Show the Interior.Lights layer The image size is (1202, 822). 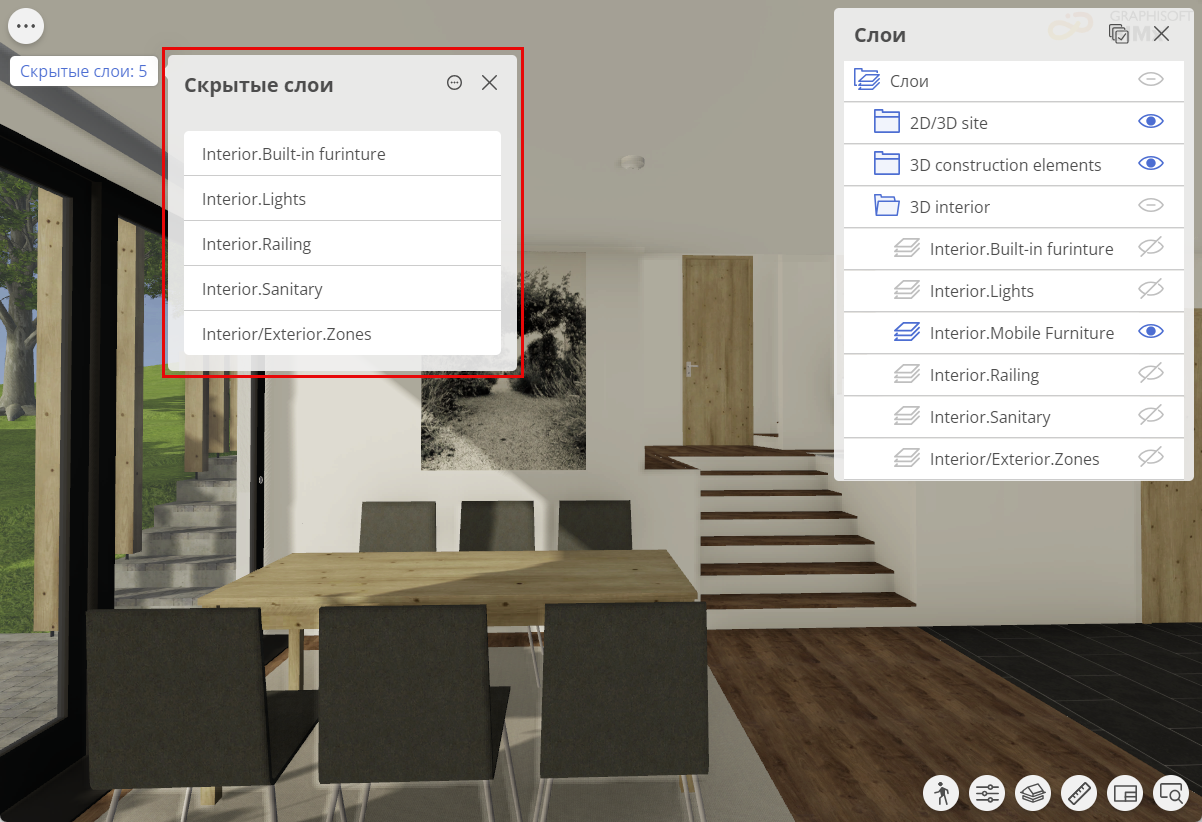1151,289
